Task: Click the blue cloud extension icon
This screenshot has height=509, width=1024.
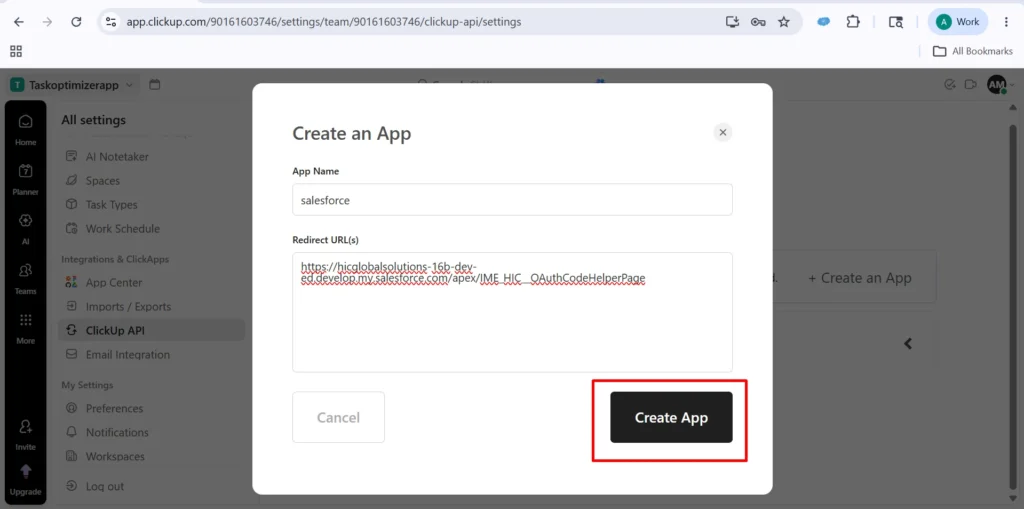Action: (x=824, y=22)
